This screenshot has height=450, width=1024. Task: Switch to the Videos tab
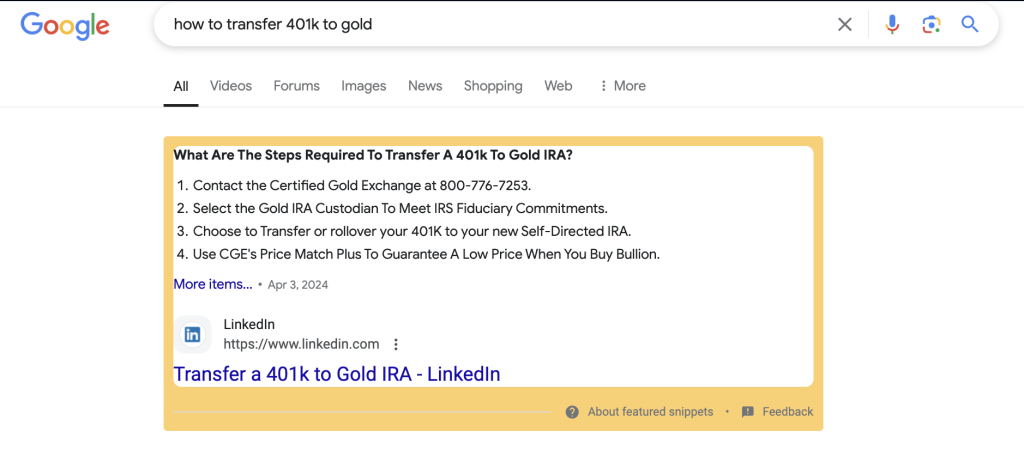(x=231, y=86)
